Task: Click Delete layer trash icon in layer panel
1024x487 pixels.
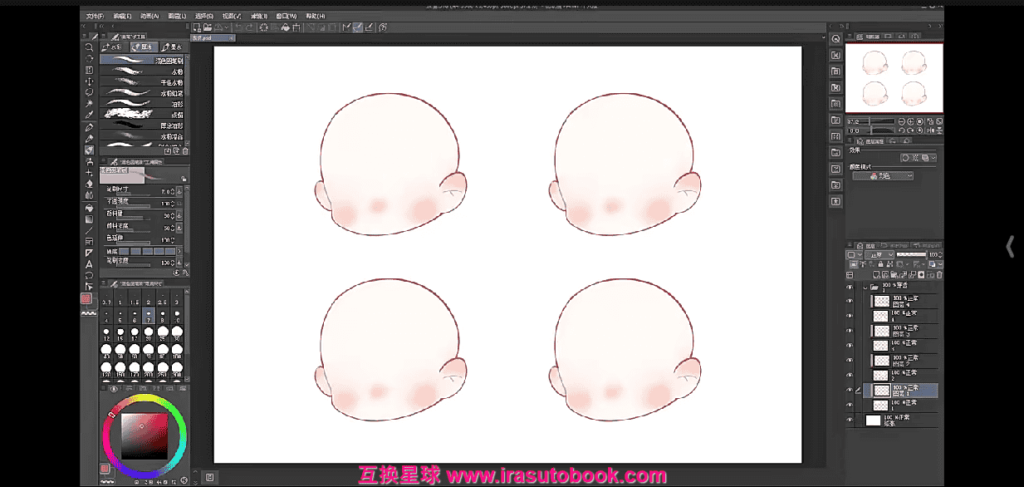Action: click(940, 274)
